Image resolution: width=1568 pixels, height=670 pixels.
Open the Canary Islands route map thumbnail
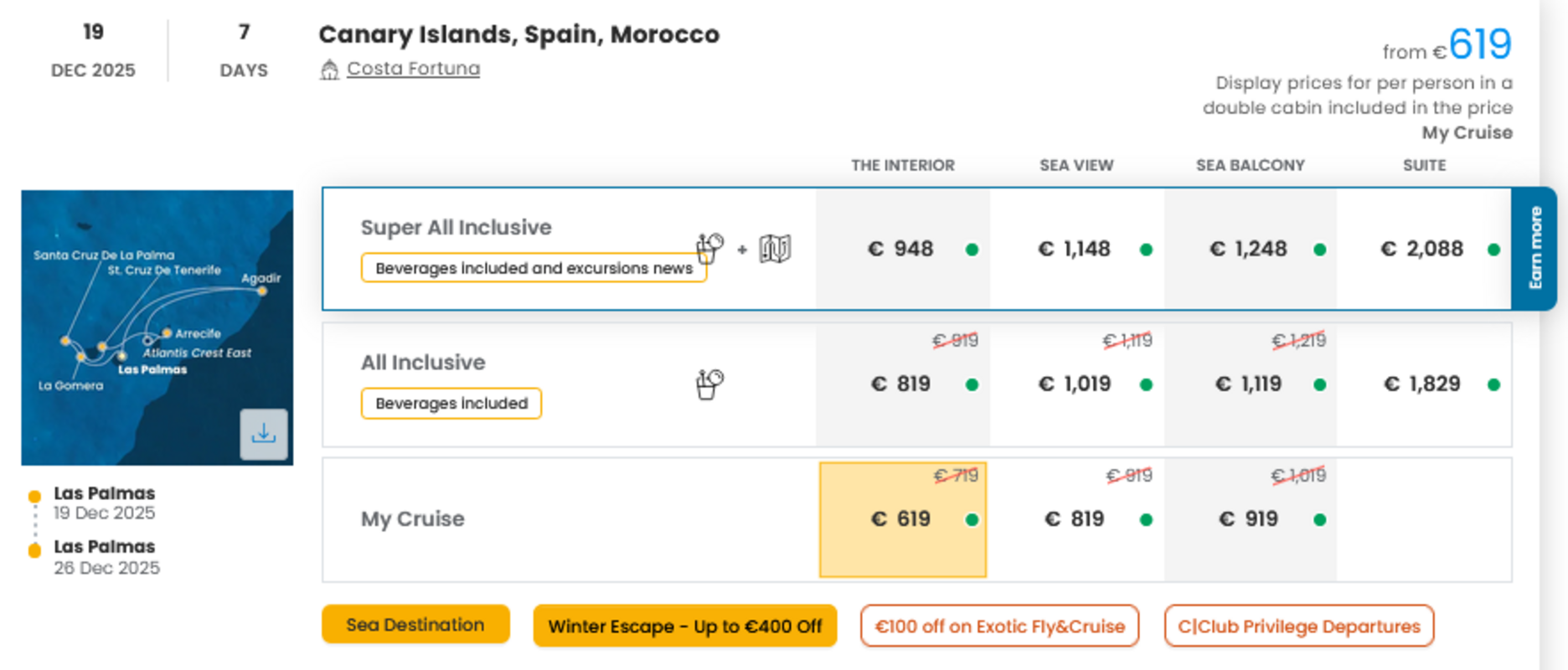(157, 327)
